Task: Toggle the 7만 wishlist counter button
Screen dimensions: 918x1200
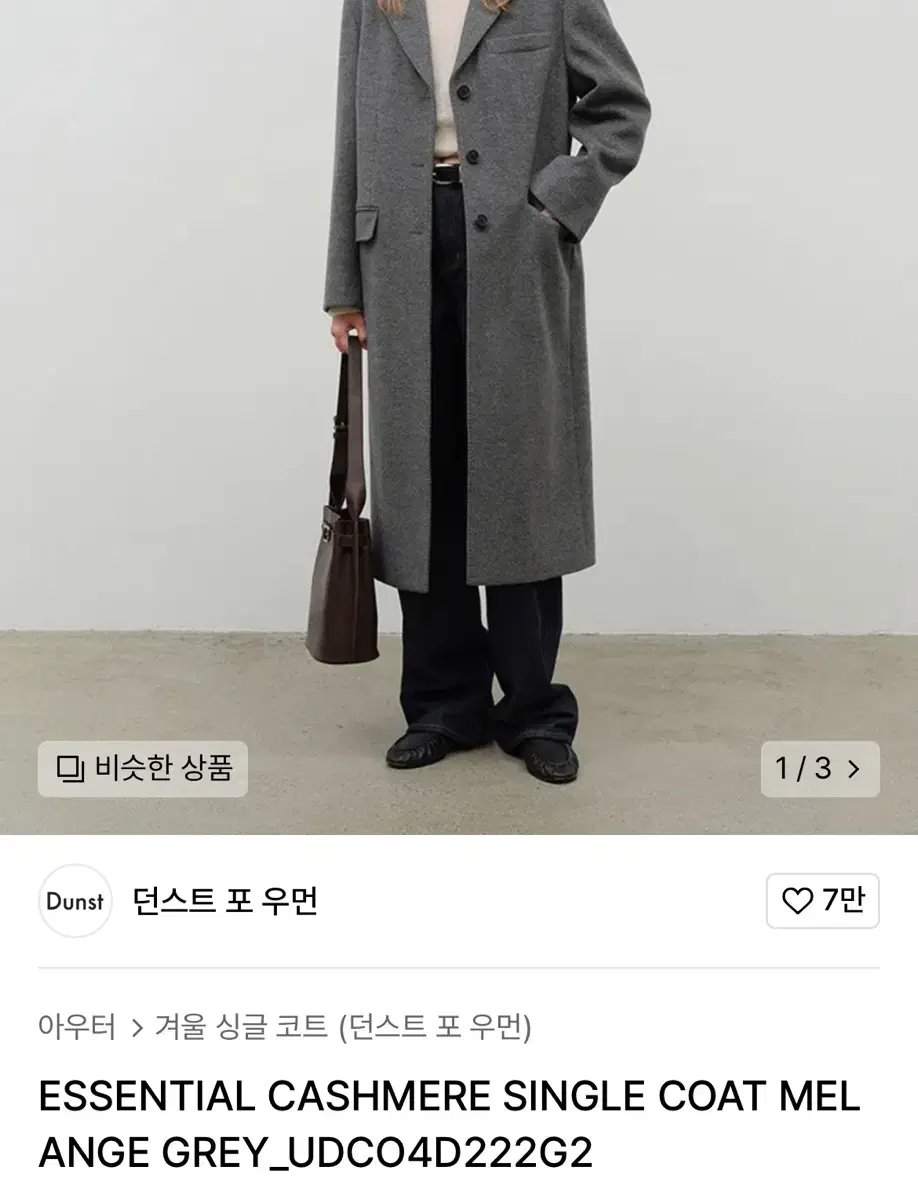Action: [x=822, y=901]
